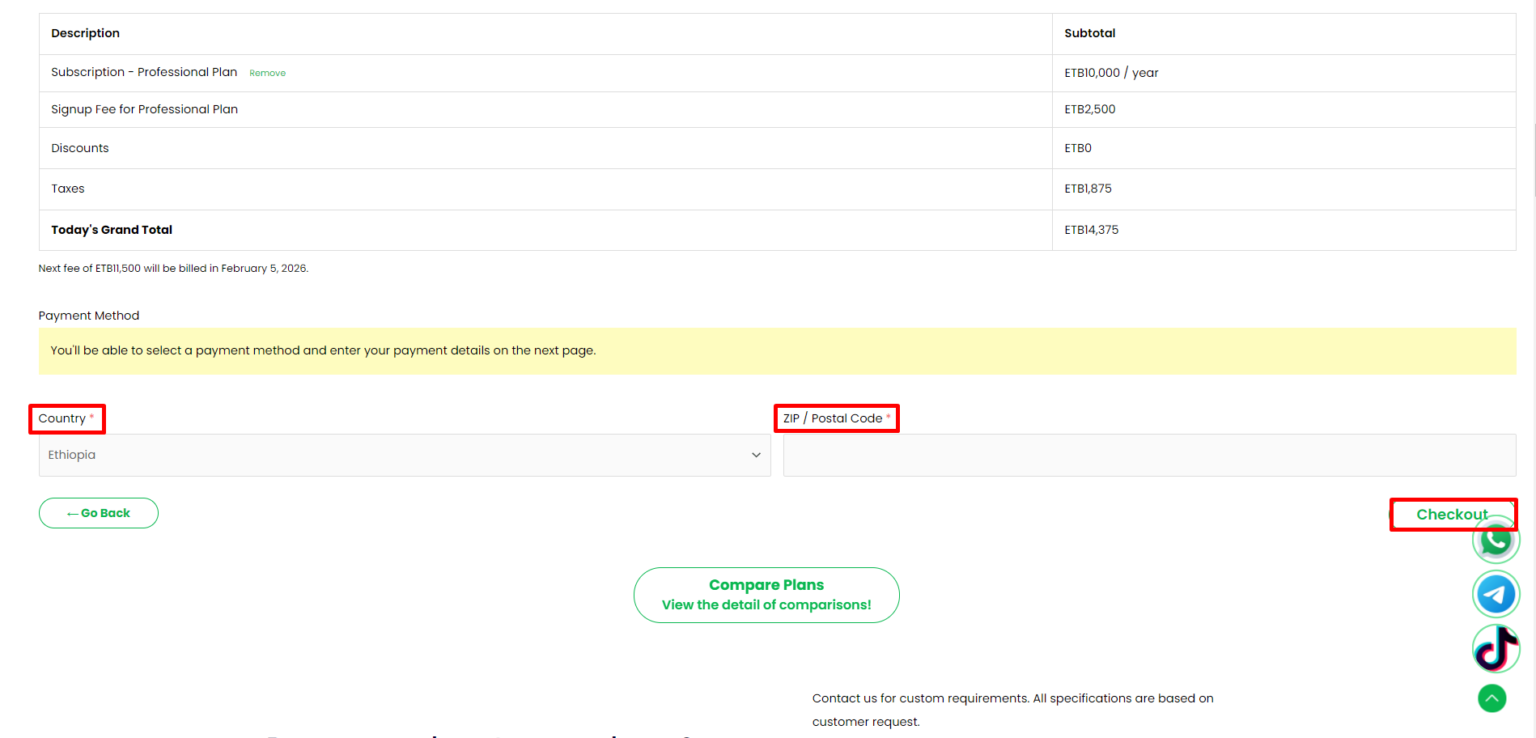1536x738 pixels.
Task: Click the chevron arrow in Country selector
Action: 756,455
